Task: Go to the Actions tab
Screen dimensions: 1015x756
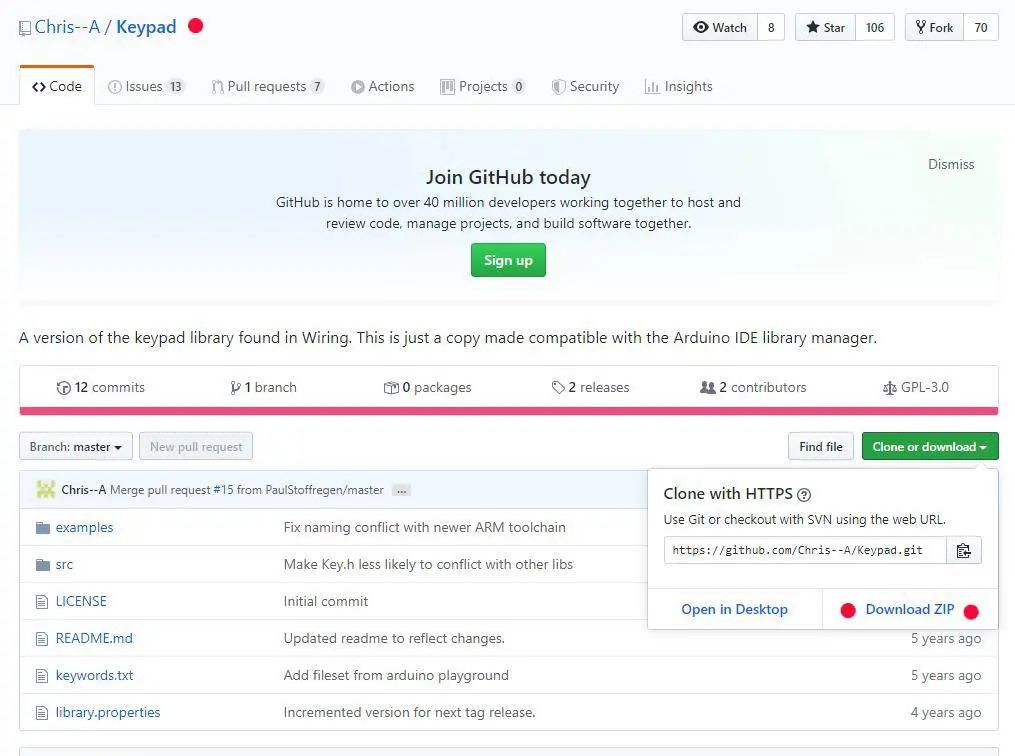Action: (383, 86)
